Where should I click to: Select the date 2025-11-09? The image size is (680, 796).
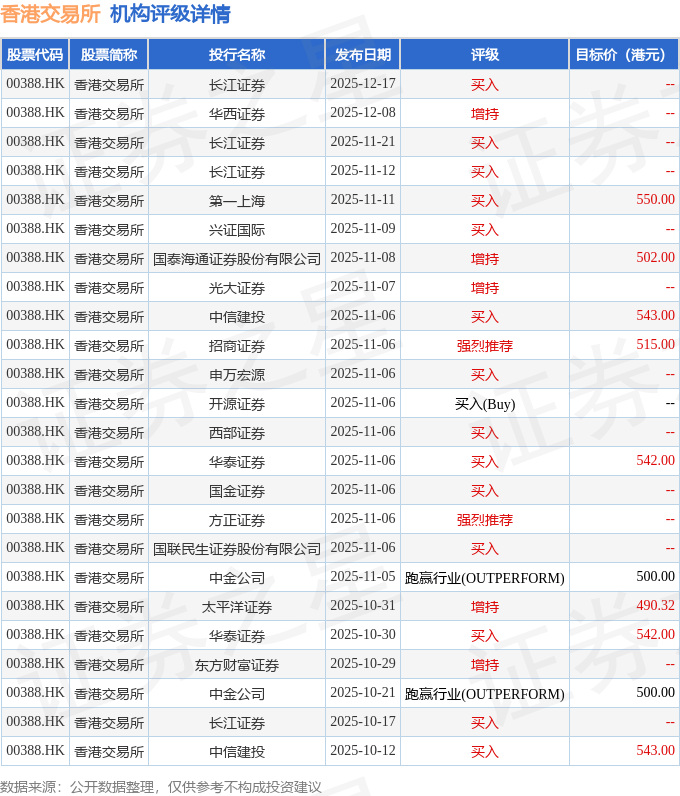pos(363,228)
